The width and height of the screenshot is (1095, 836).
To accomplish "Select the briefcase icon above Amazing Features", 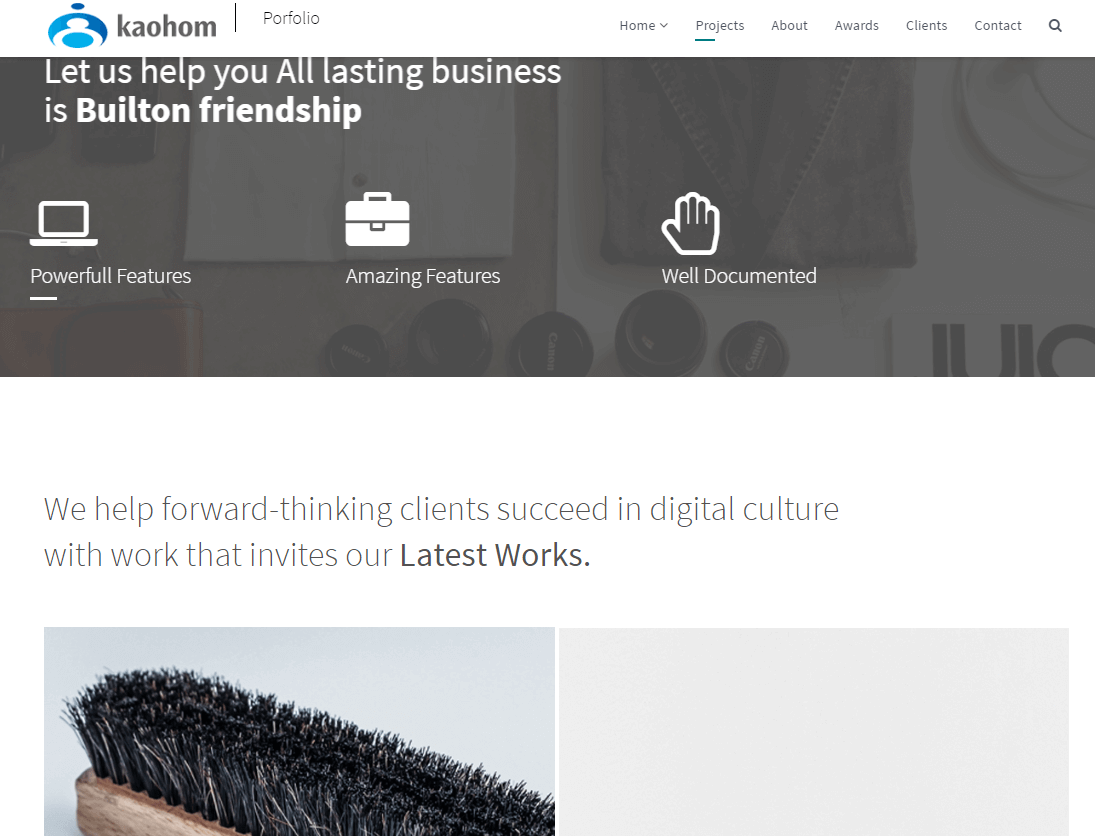I will [377, 219].
